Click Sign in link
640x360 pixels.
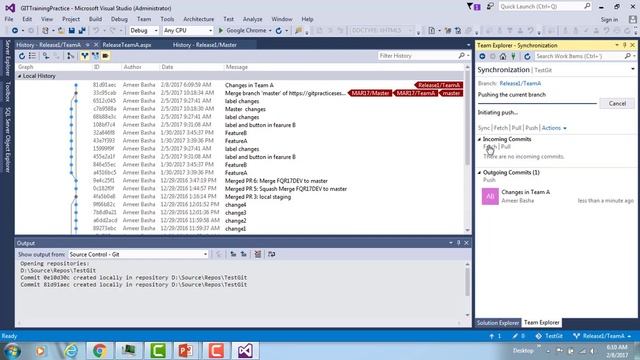(x=609, y=20)
